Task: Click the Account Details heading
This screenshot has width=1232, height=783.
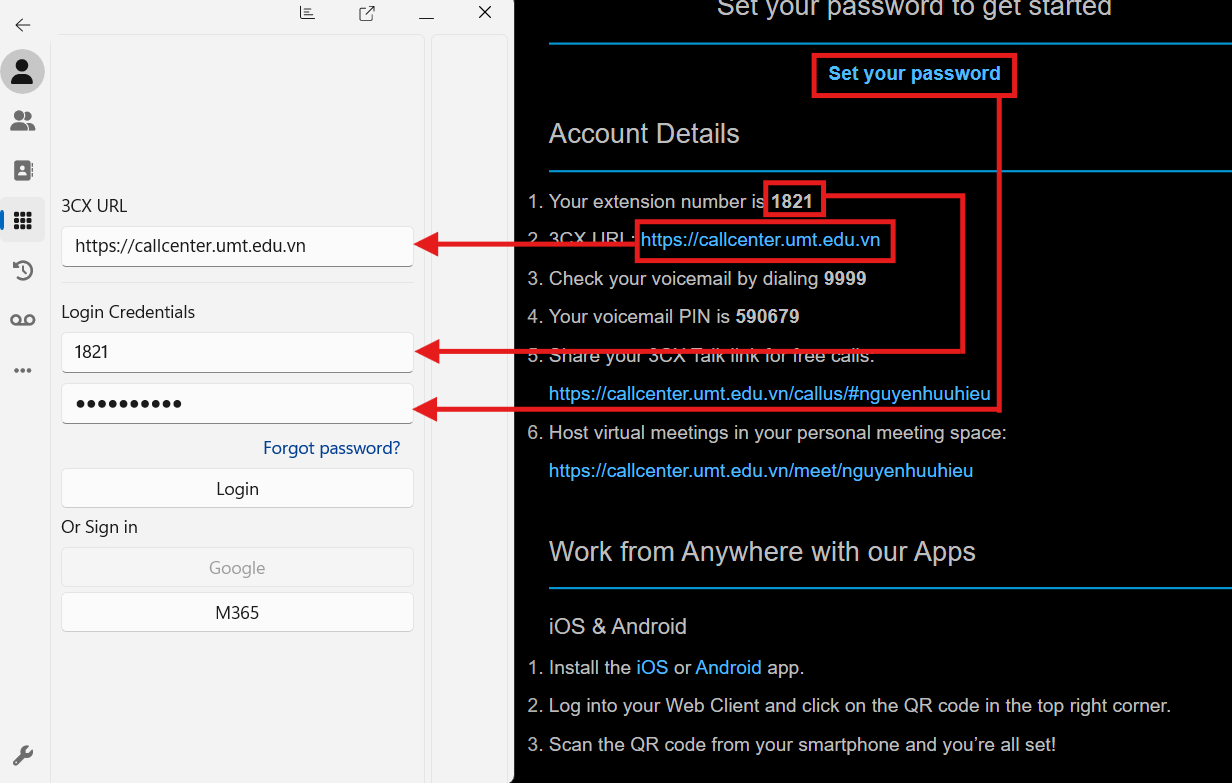Action: click(x=644, y=134)
